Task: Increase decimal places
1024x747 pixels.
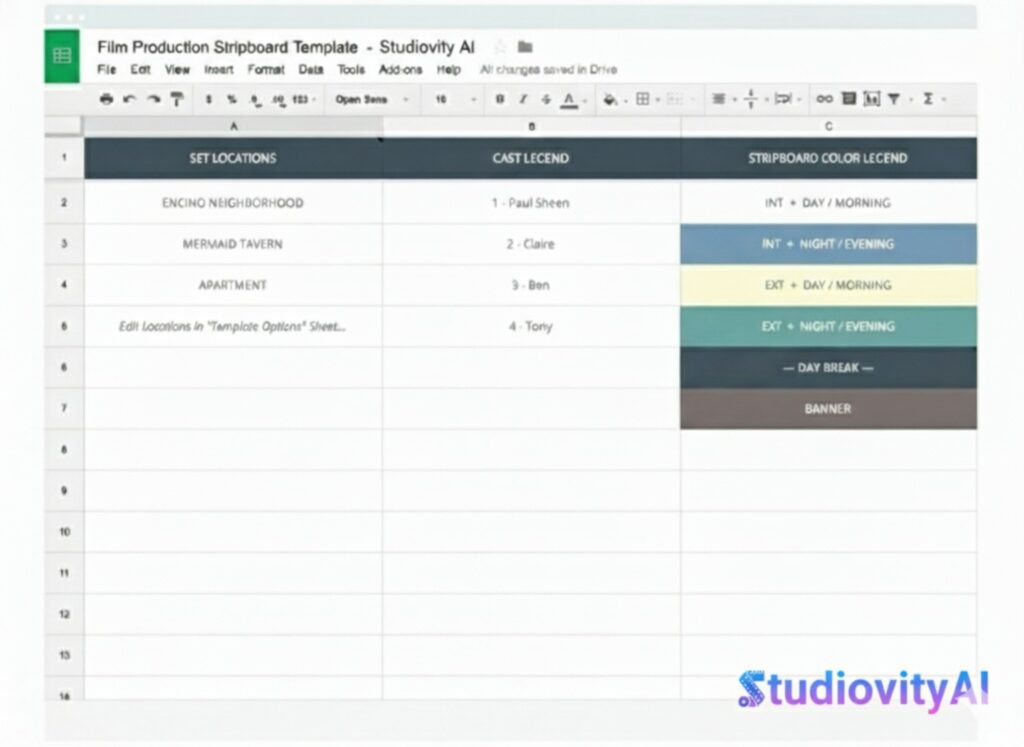Action: point(278,100)
